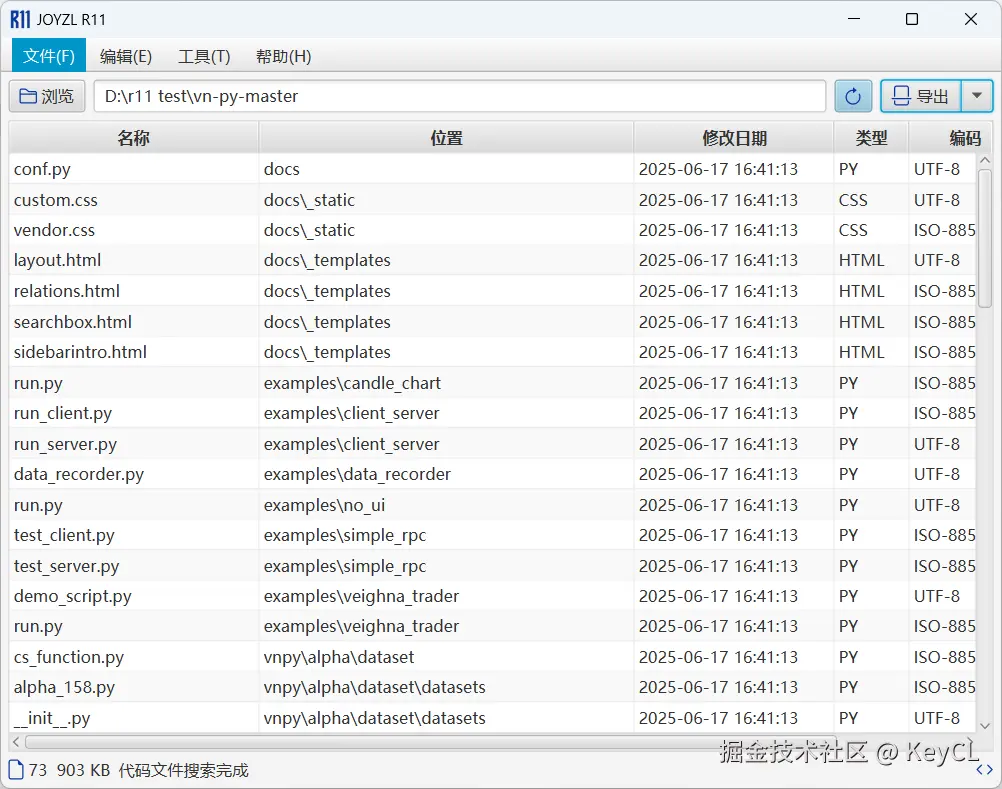Close the JOYZL R11 window

pos(971,19)
